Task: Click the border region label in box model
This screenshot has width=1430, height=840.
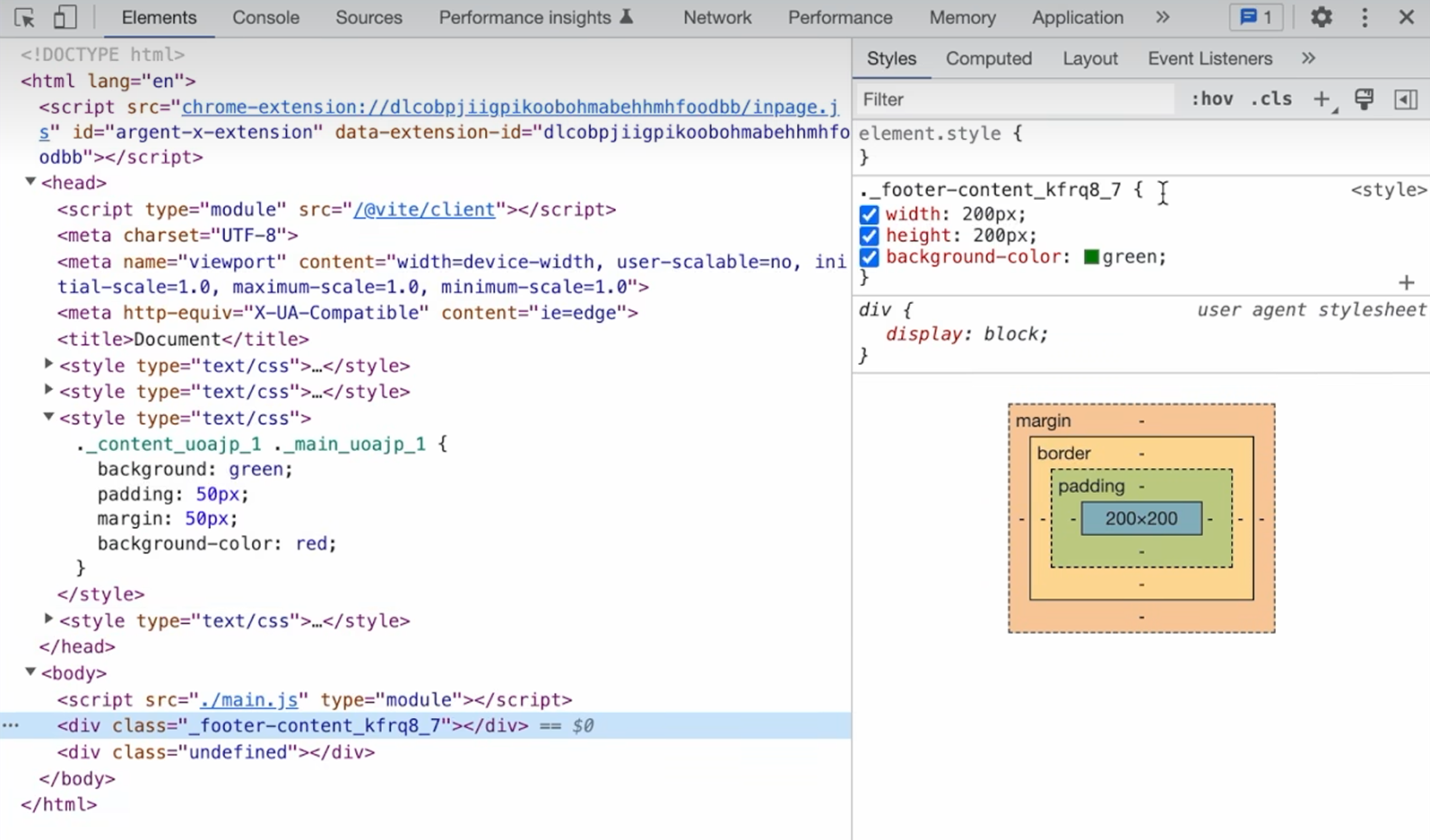Action: point(1063,454)
